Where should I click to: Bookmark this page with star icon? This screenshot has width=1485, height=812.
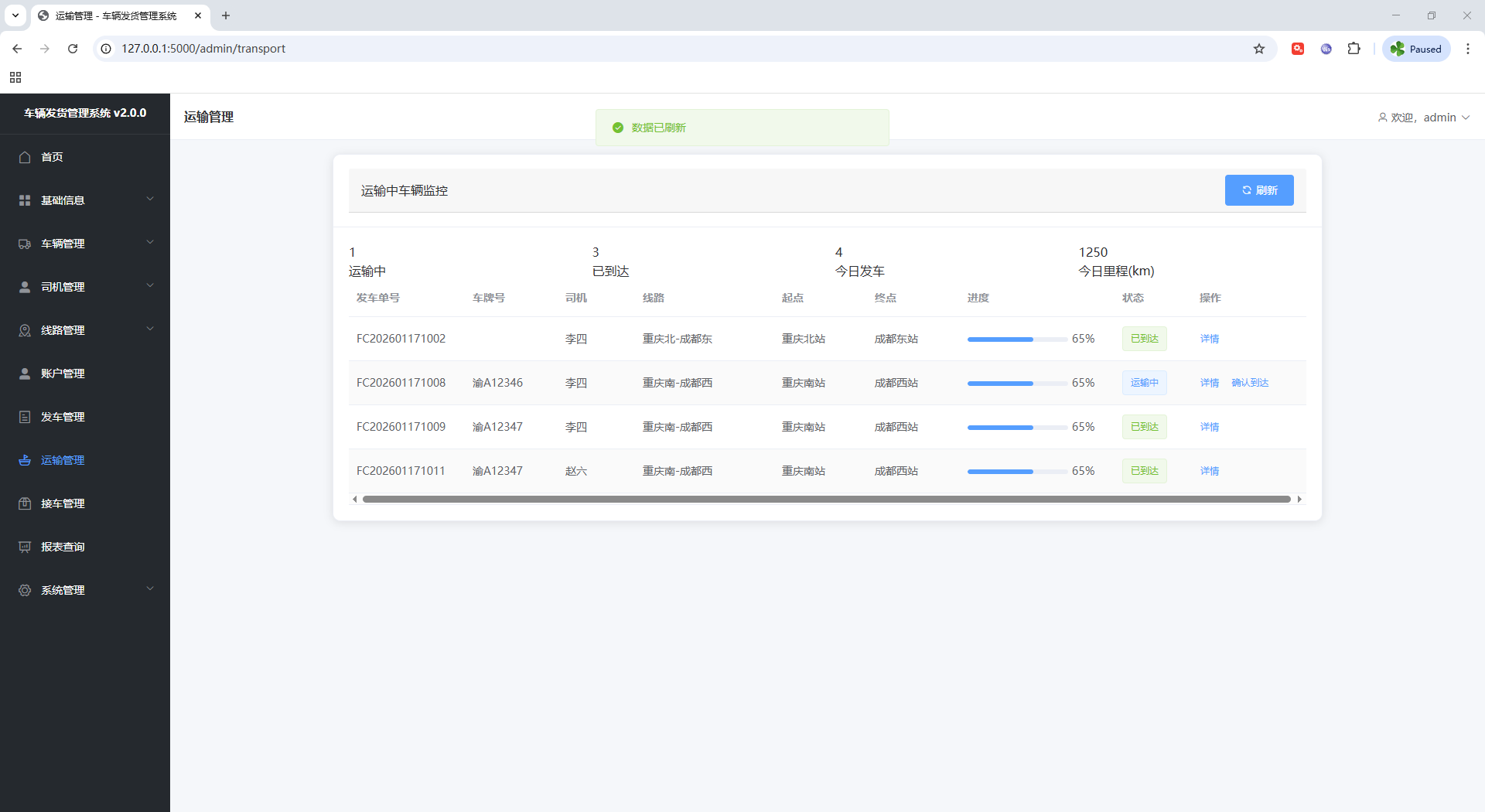(1259, 49)
